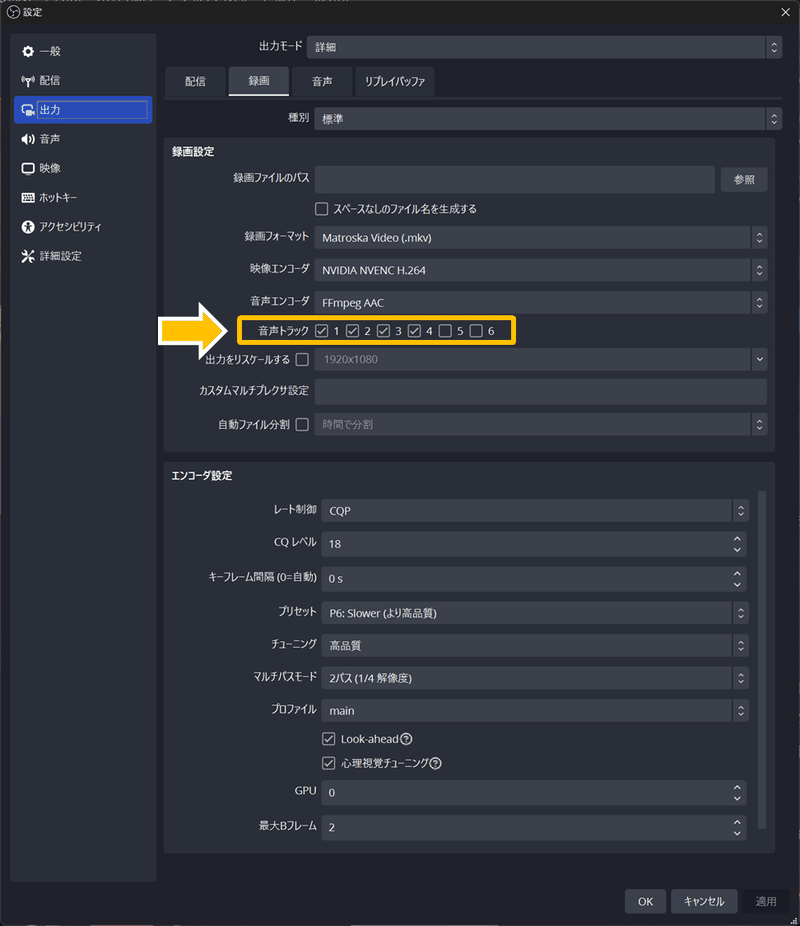Image resolution: width=800 pixels, height=926 pixels.
Task: Uncheck audio track 2
Action: click(x=352, y=331)
